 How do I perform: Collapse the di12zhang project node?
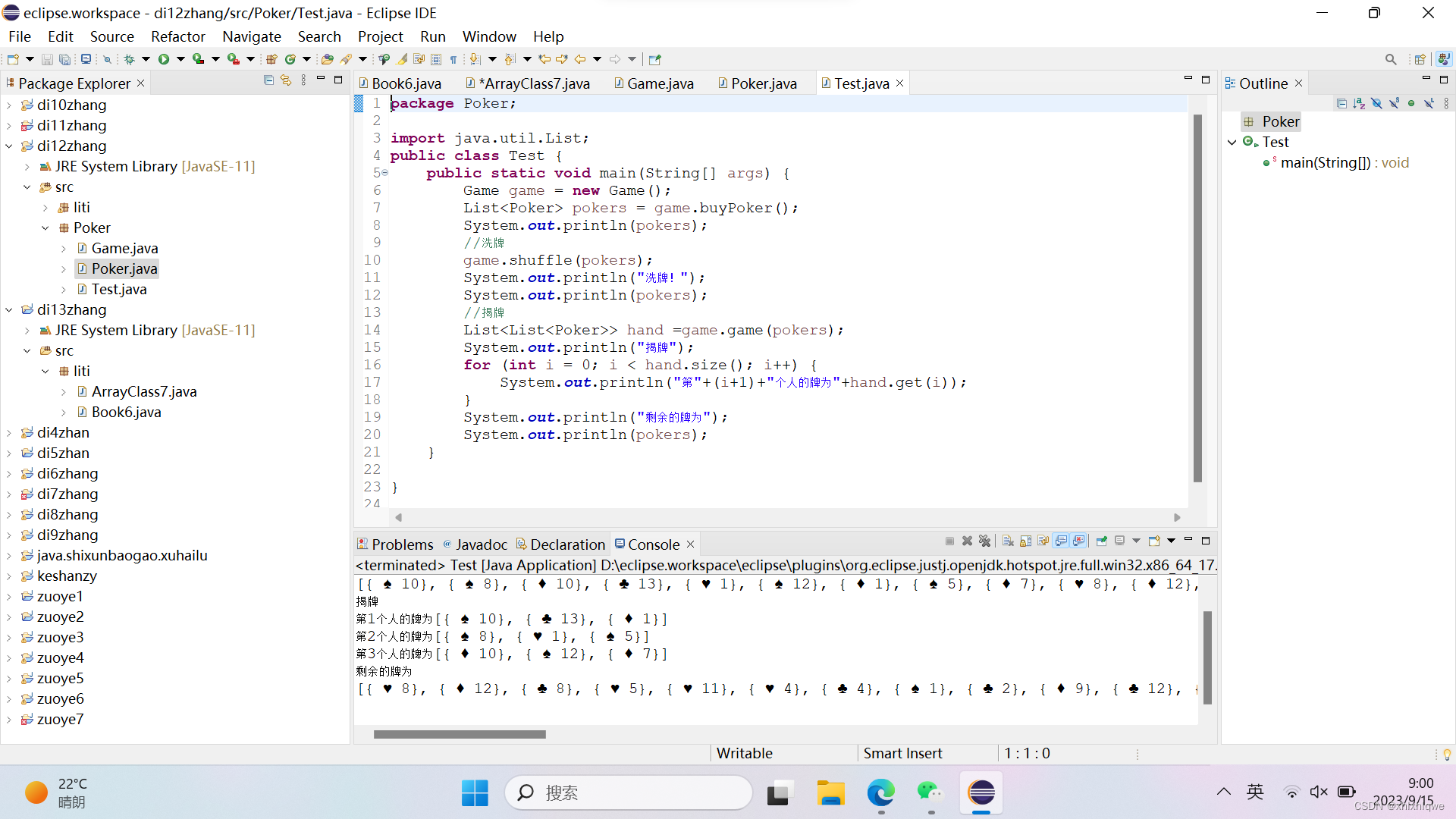point(9,146)
